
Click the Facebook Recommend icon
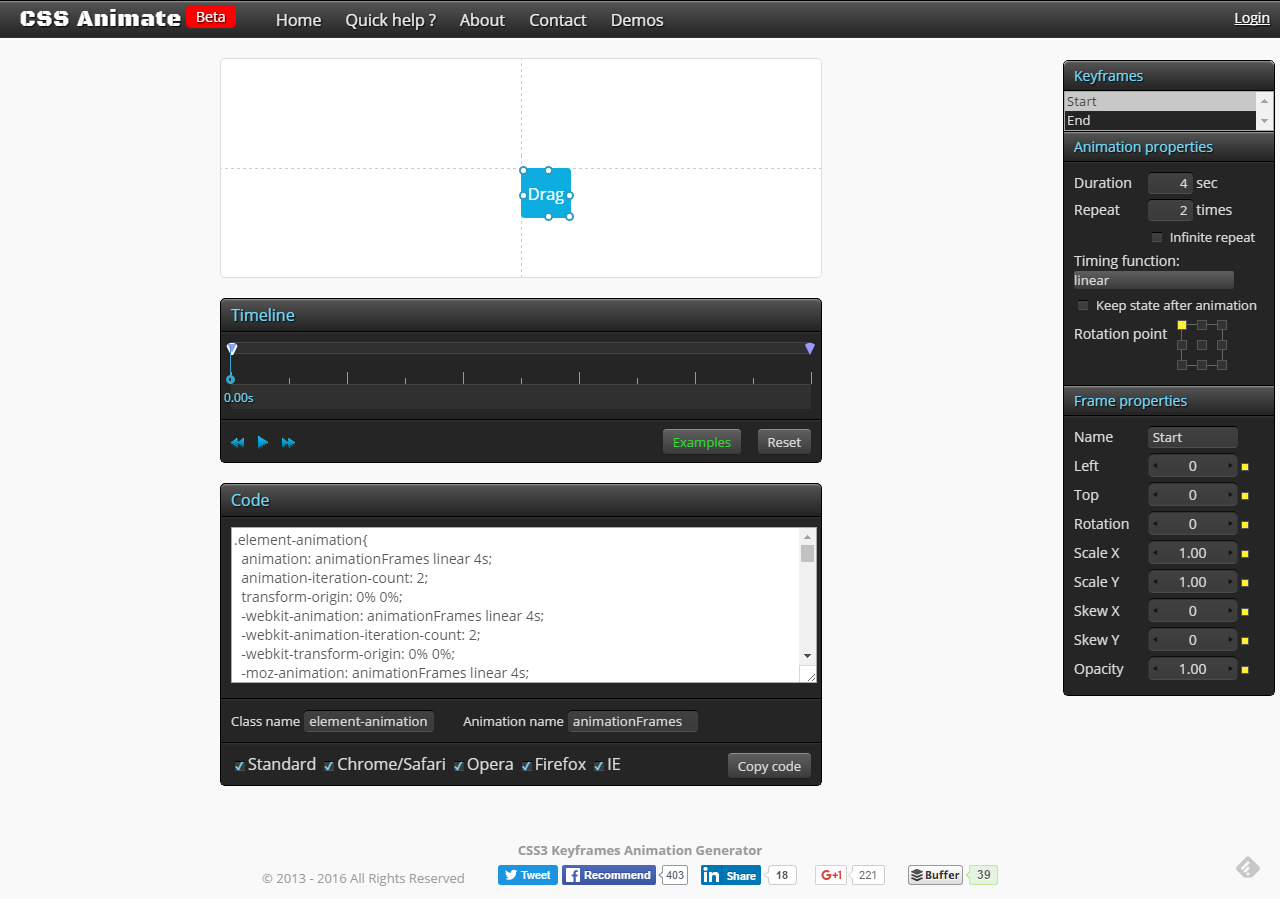[608, 875]
